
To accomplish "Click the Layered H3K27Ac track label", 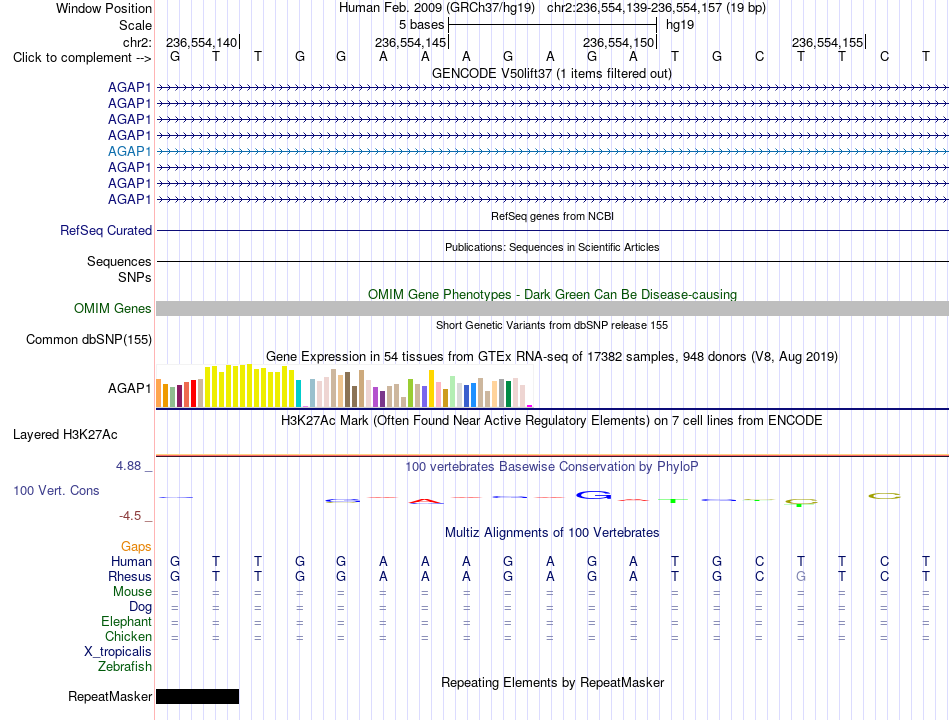I will point(65,435).
